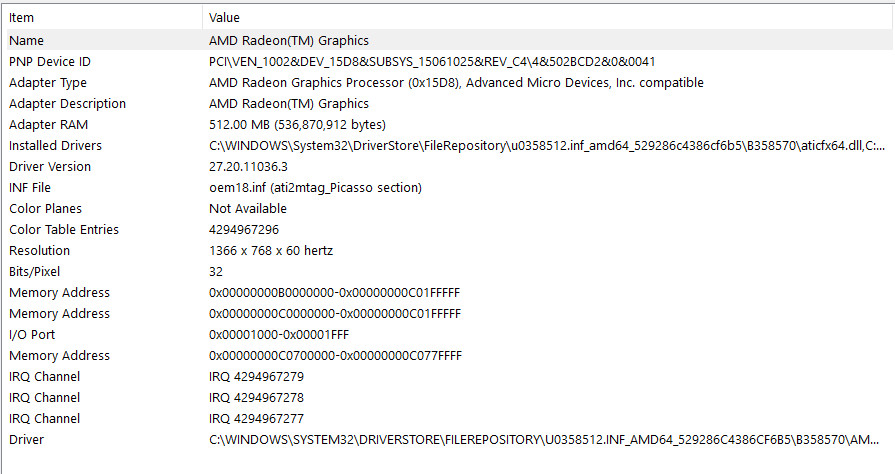Select the Adapter Type row
The width and height of the screenshot is (895, 474).
click(x=448, y=83)
